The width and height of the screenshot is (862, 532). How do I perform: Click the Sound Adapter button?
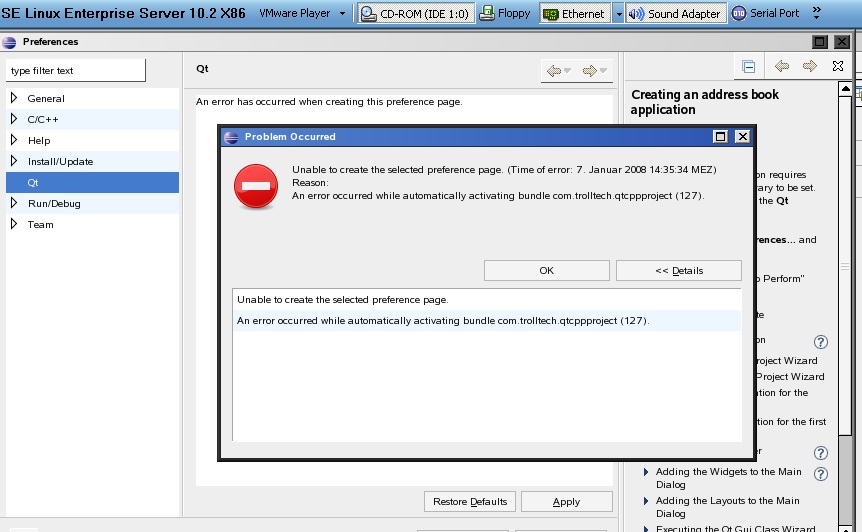point(676,13)
